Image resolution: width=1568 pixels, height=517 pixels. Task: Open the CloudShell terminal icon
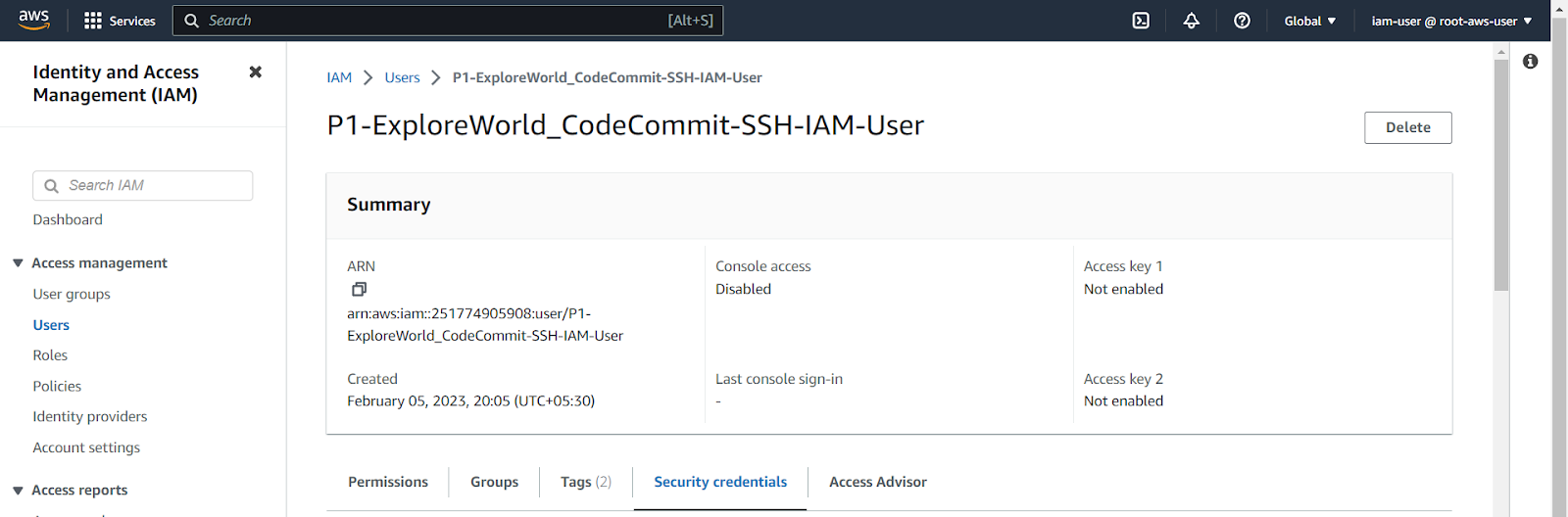(1141, 21)
